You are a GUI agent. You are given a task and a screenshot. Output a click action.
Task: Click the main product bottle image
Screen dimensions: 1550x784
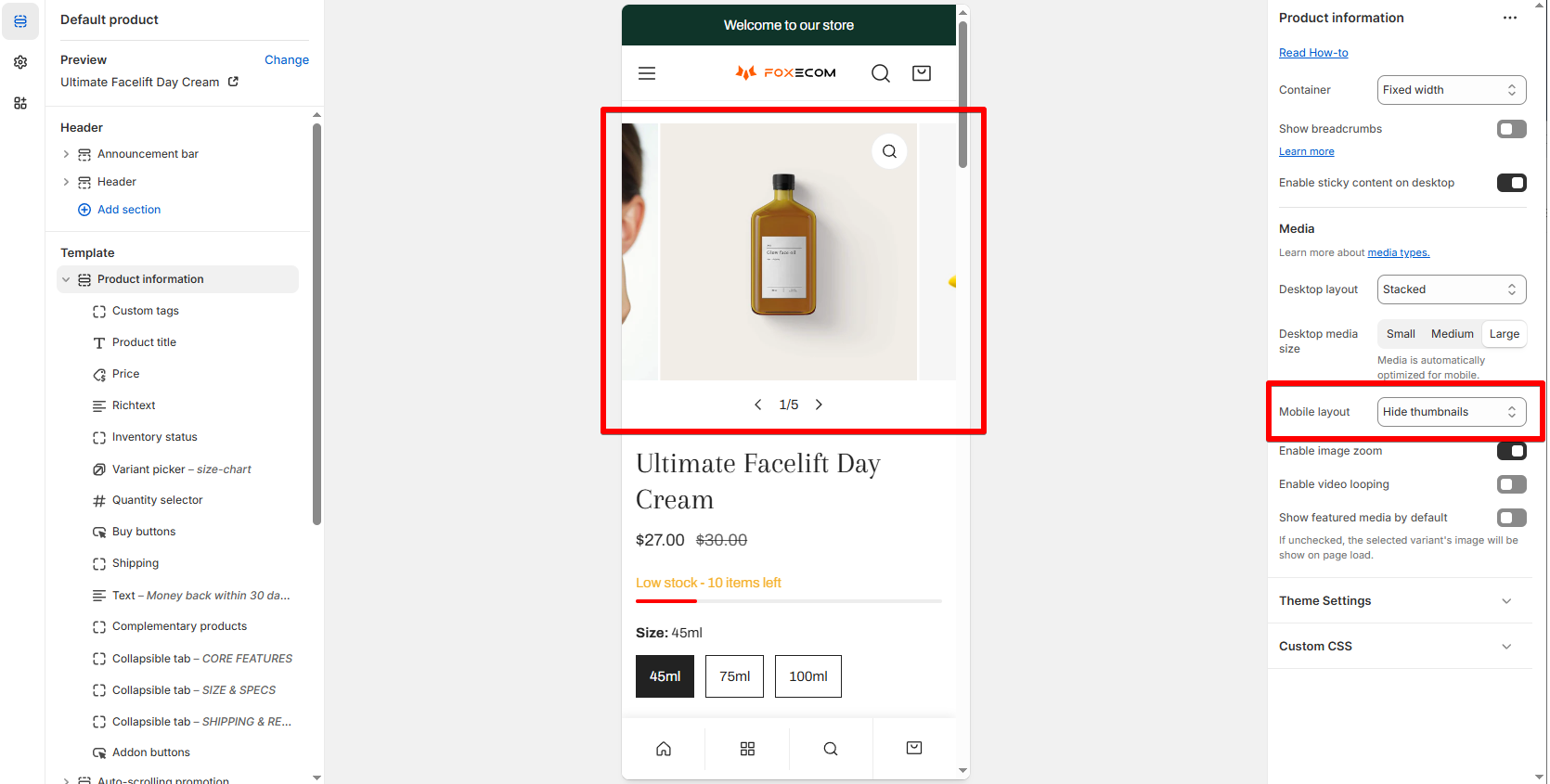coord(788,251)
